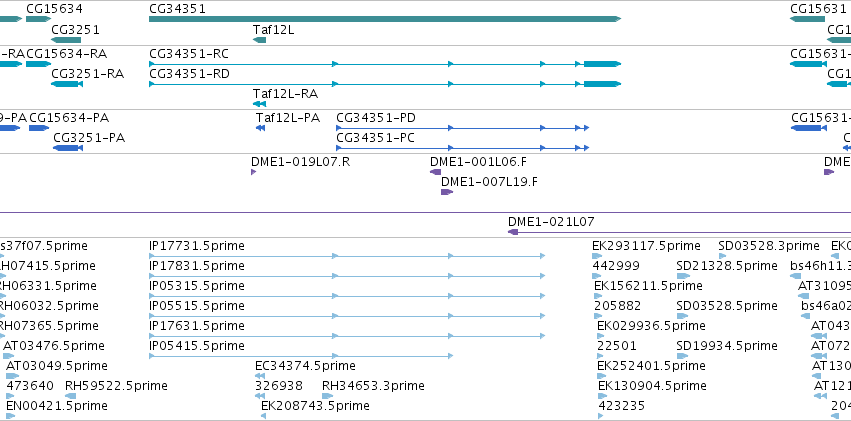This screenshot has height=421, width=851.
Task: Click the DME1-001L06.F purple glyph
Action: (x=435, y=172)
